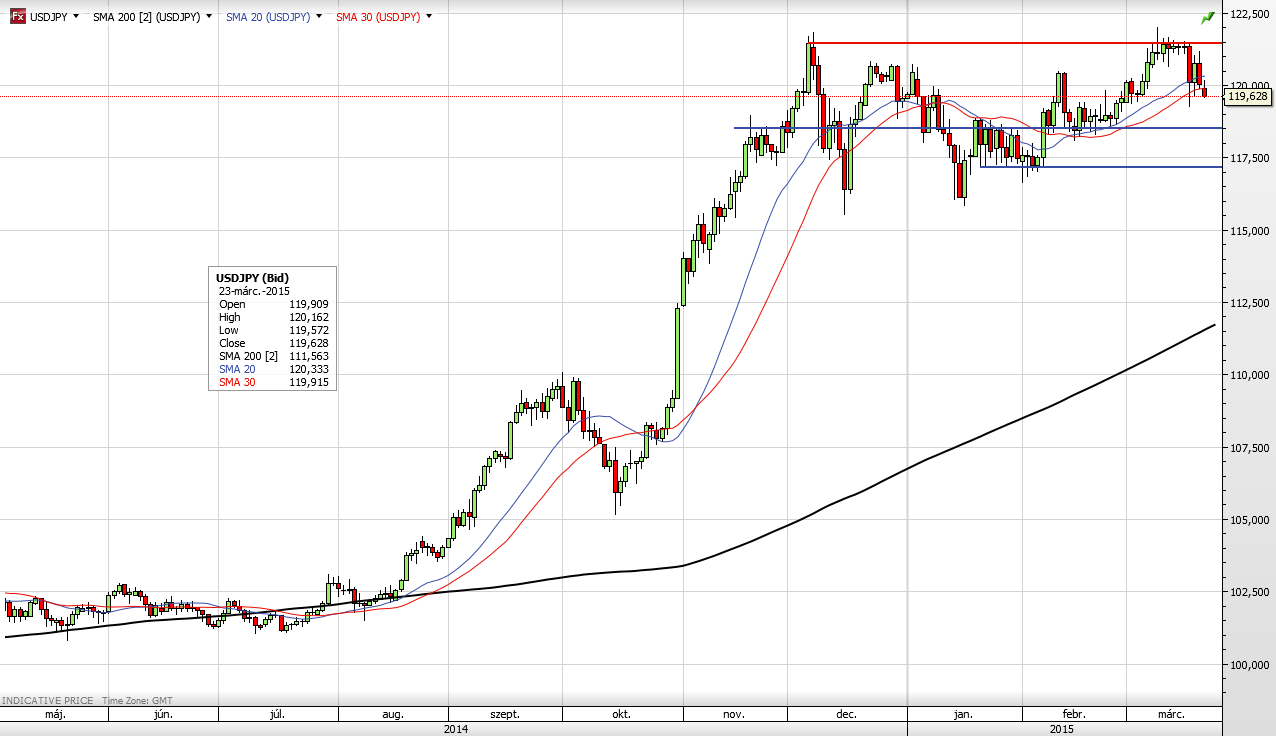Click the 107,500 price axis label
The image size is (1276, 736).
[1249, 448]
